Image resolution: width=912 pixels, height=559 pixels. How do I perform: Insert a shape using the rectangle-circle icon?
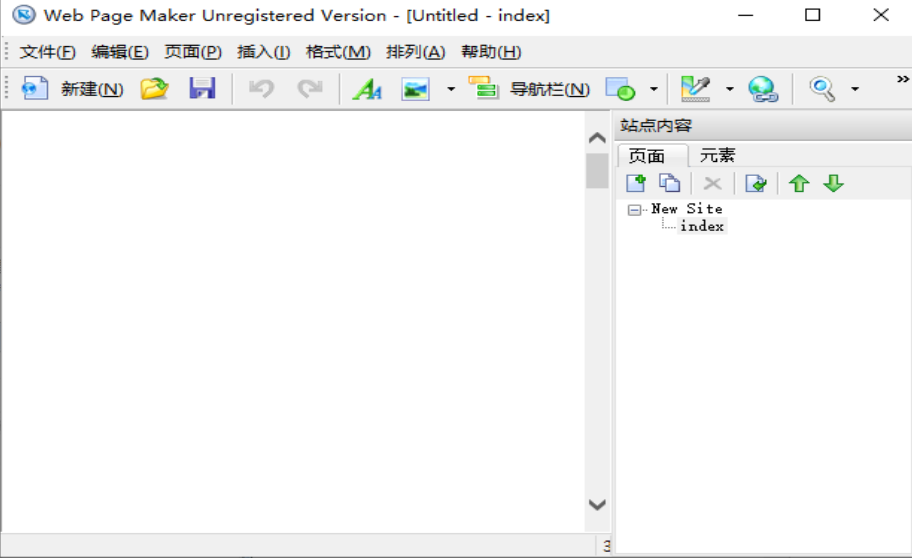(620, 89)
